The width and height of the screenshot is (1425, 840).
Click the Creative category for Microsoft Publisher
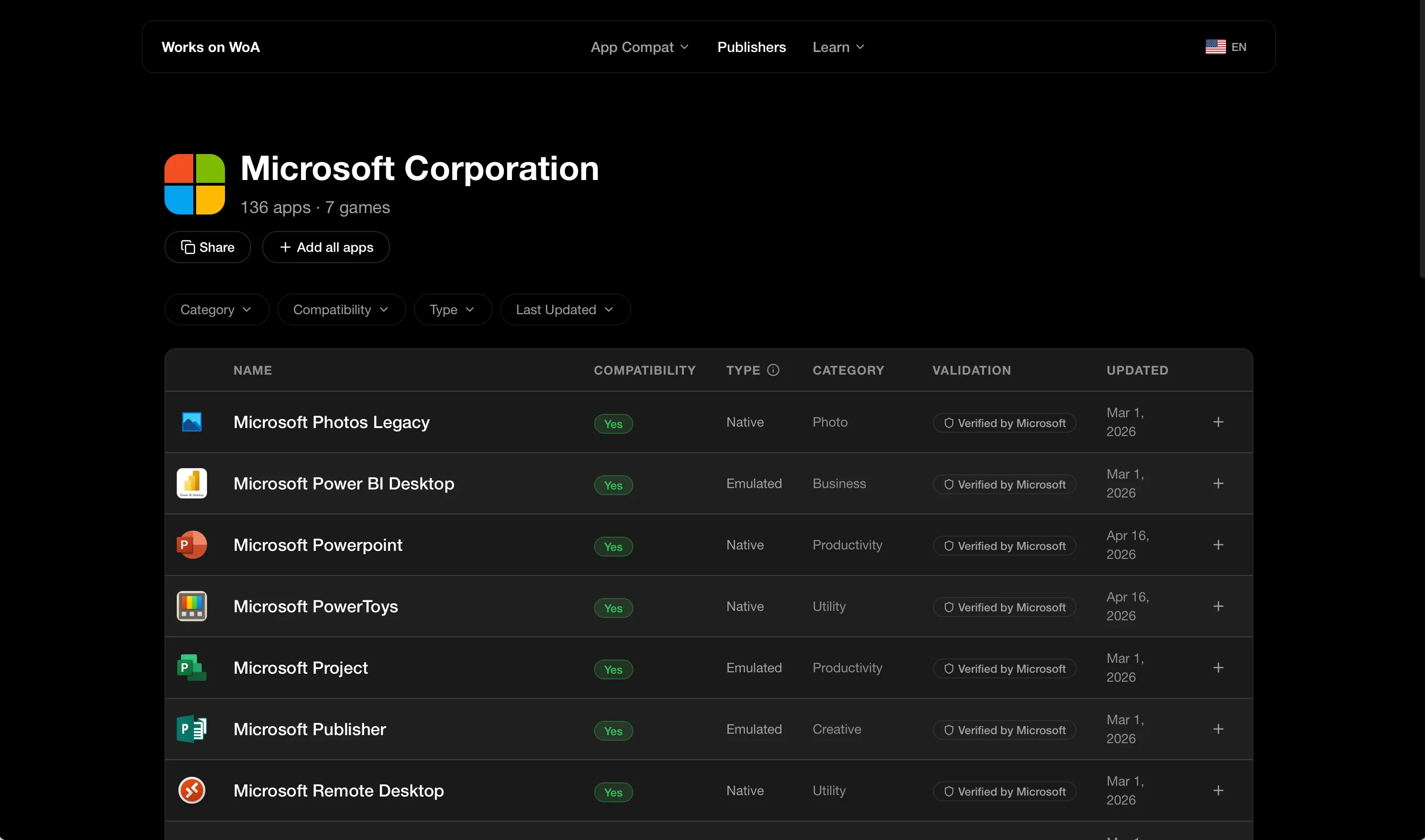pos(838,729)
